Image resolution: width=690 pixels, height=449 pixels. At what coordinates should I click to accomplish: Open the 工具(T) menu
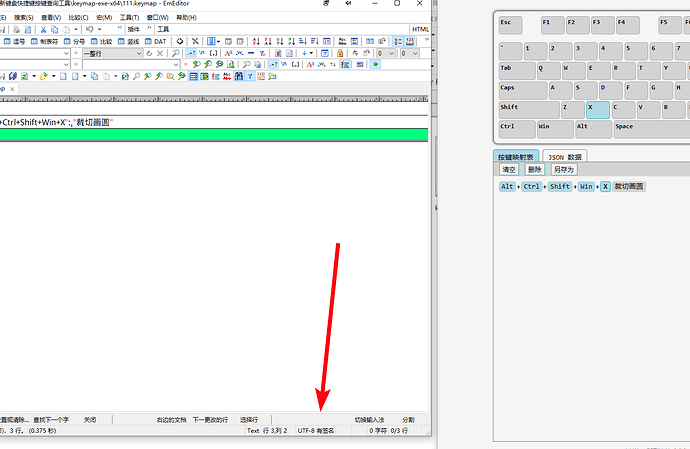pyautogui.click(x=129, y=17)
